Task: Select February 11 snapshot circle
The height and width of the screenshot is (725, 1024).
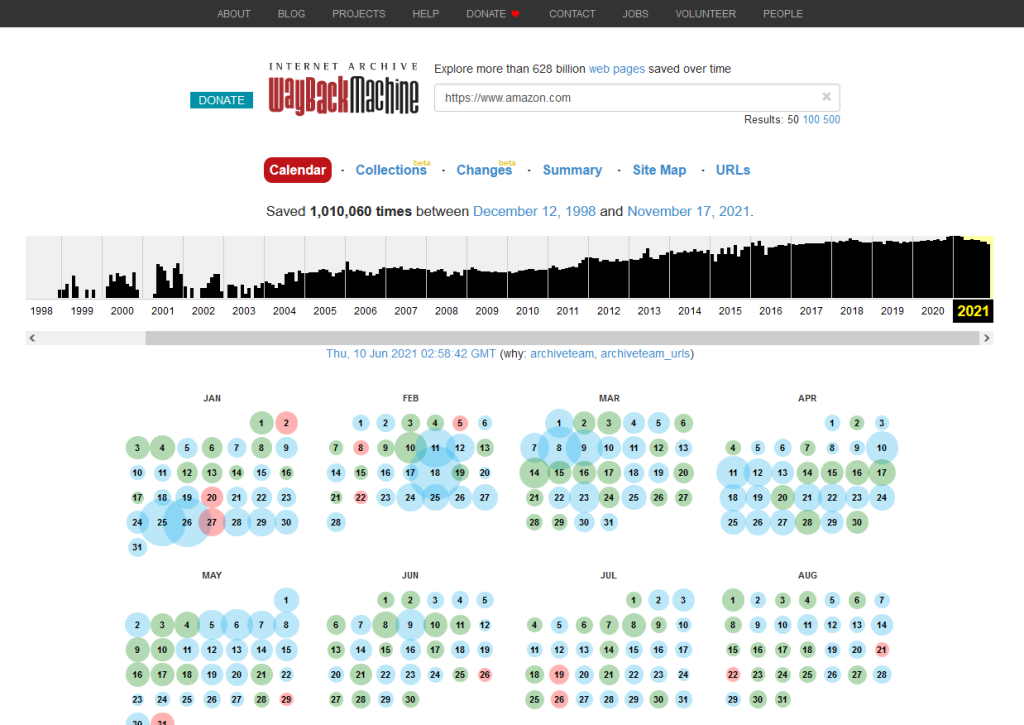Action: coord(435,447)
